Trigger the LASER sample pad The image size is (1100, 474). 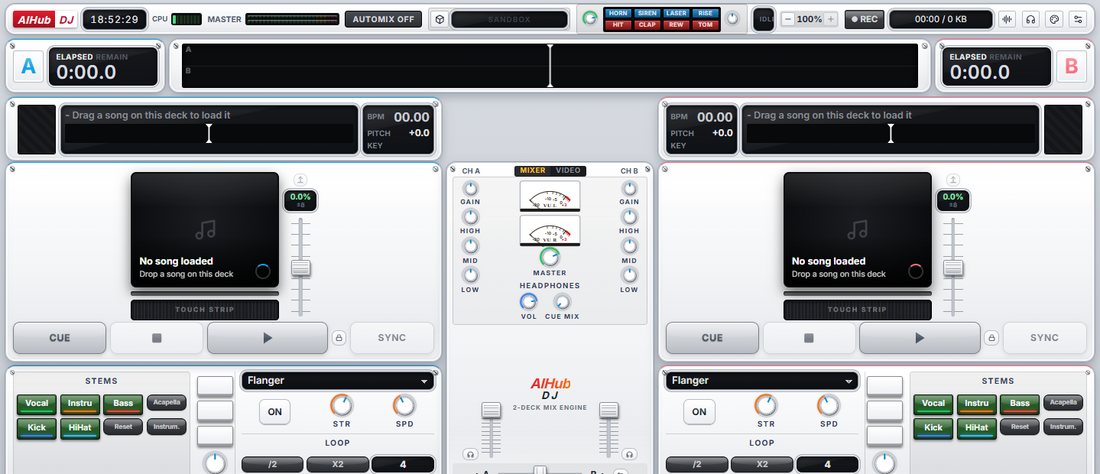[676, 13]
